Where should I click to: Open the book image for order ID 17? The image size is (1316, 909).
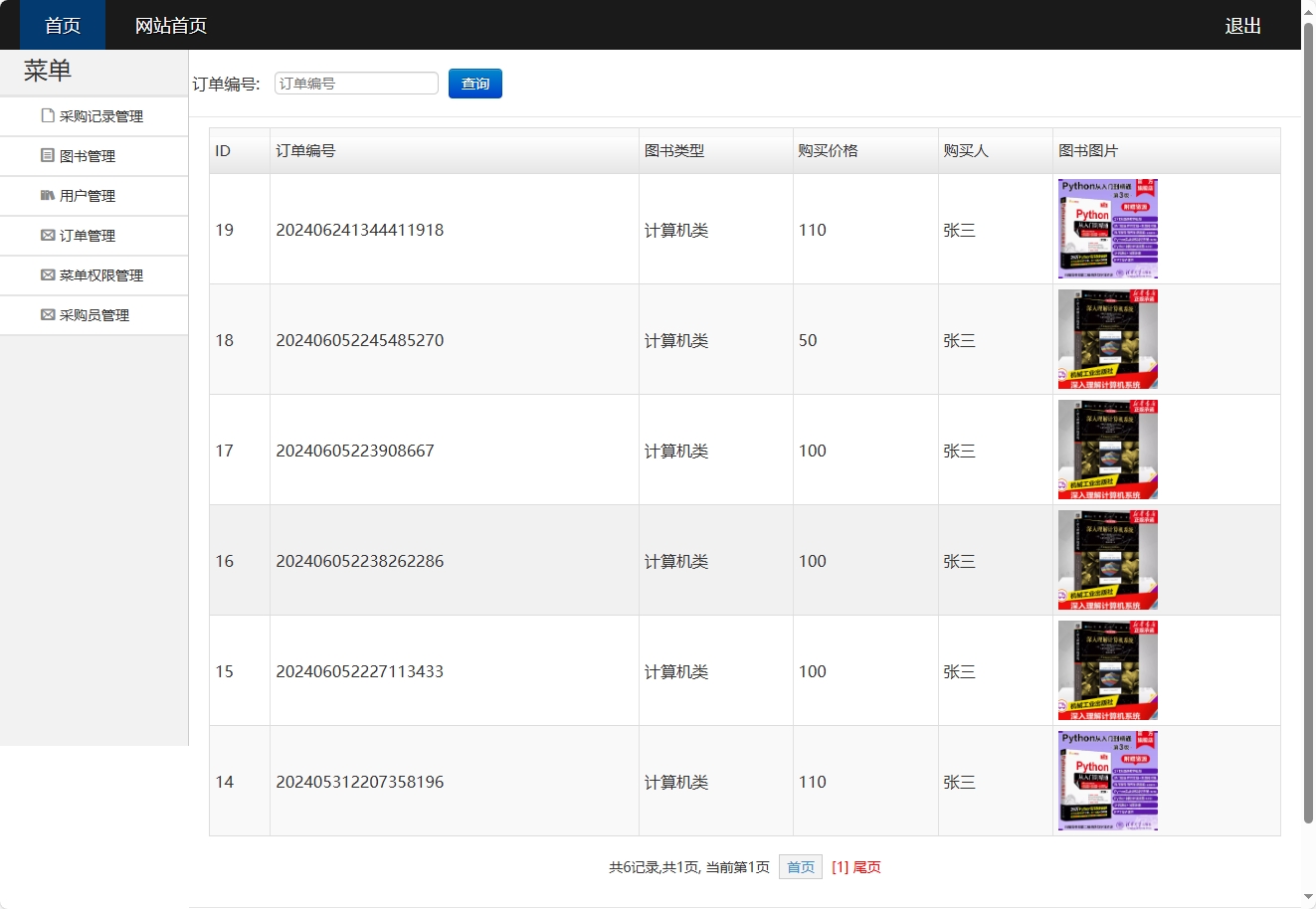[1108, 450]
